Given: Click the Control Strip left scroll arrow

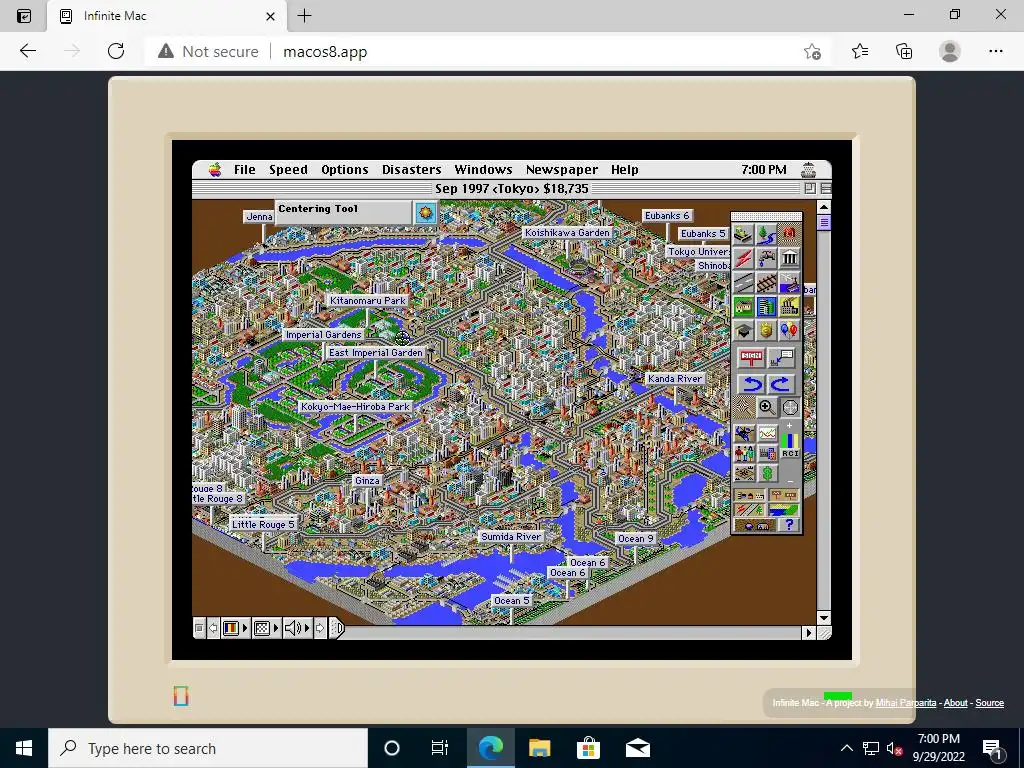Looking at the screenshot, I should pyautogui.click(x=213, y=628).
